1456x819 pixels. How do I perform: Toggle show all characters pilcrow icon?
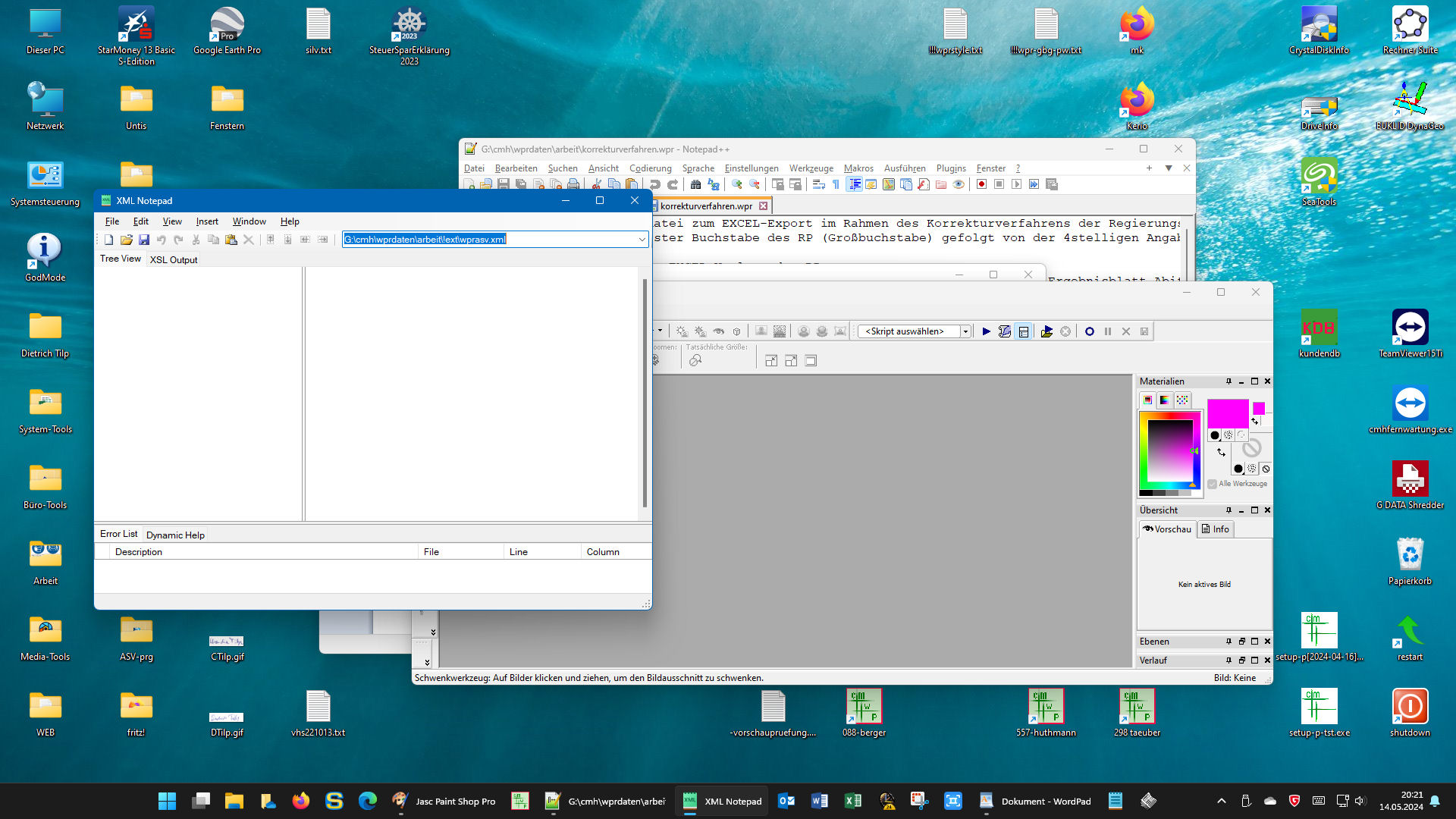[836, 184]
